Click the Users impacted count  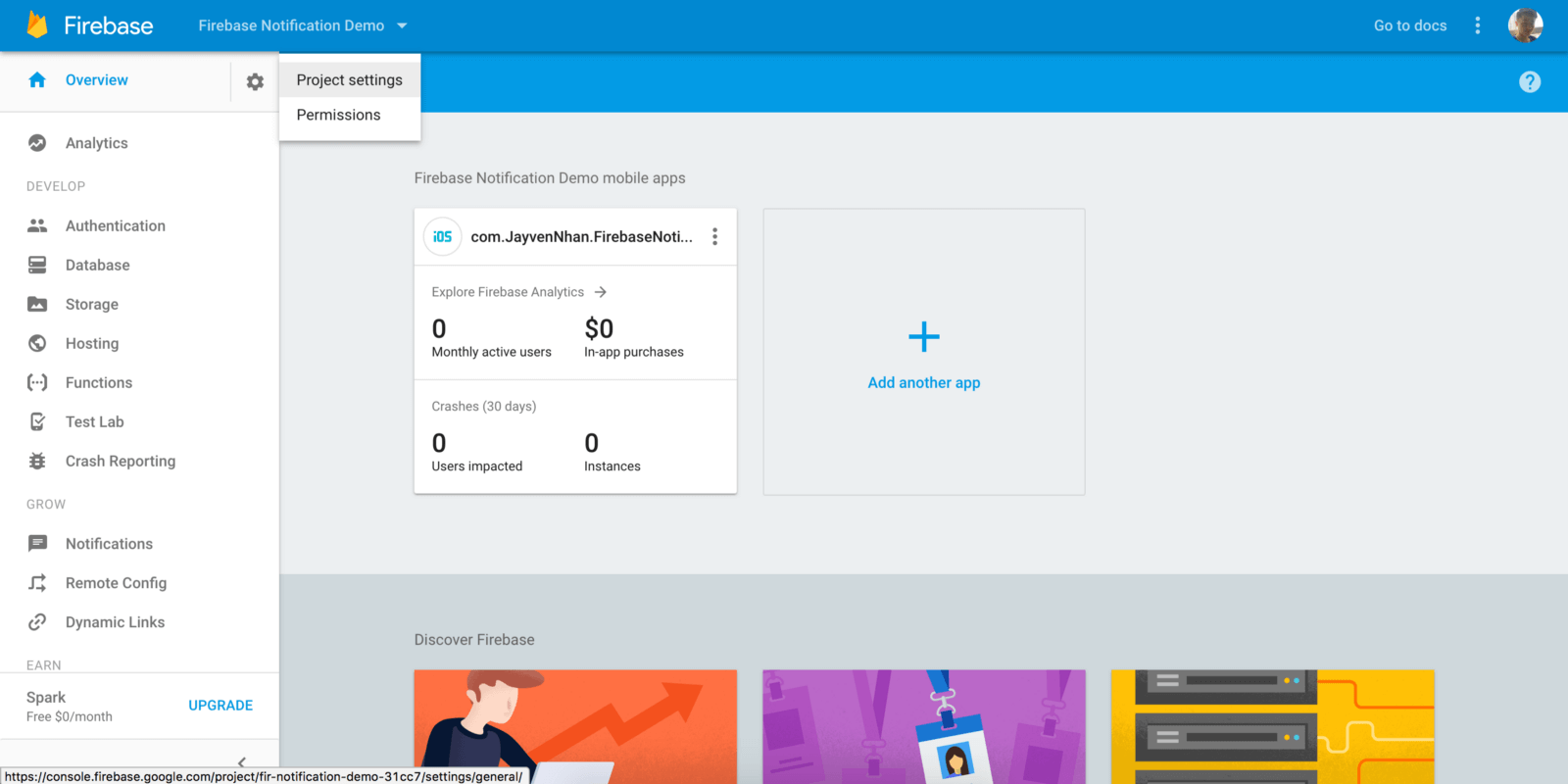(439, 443)
